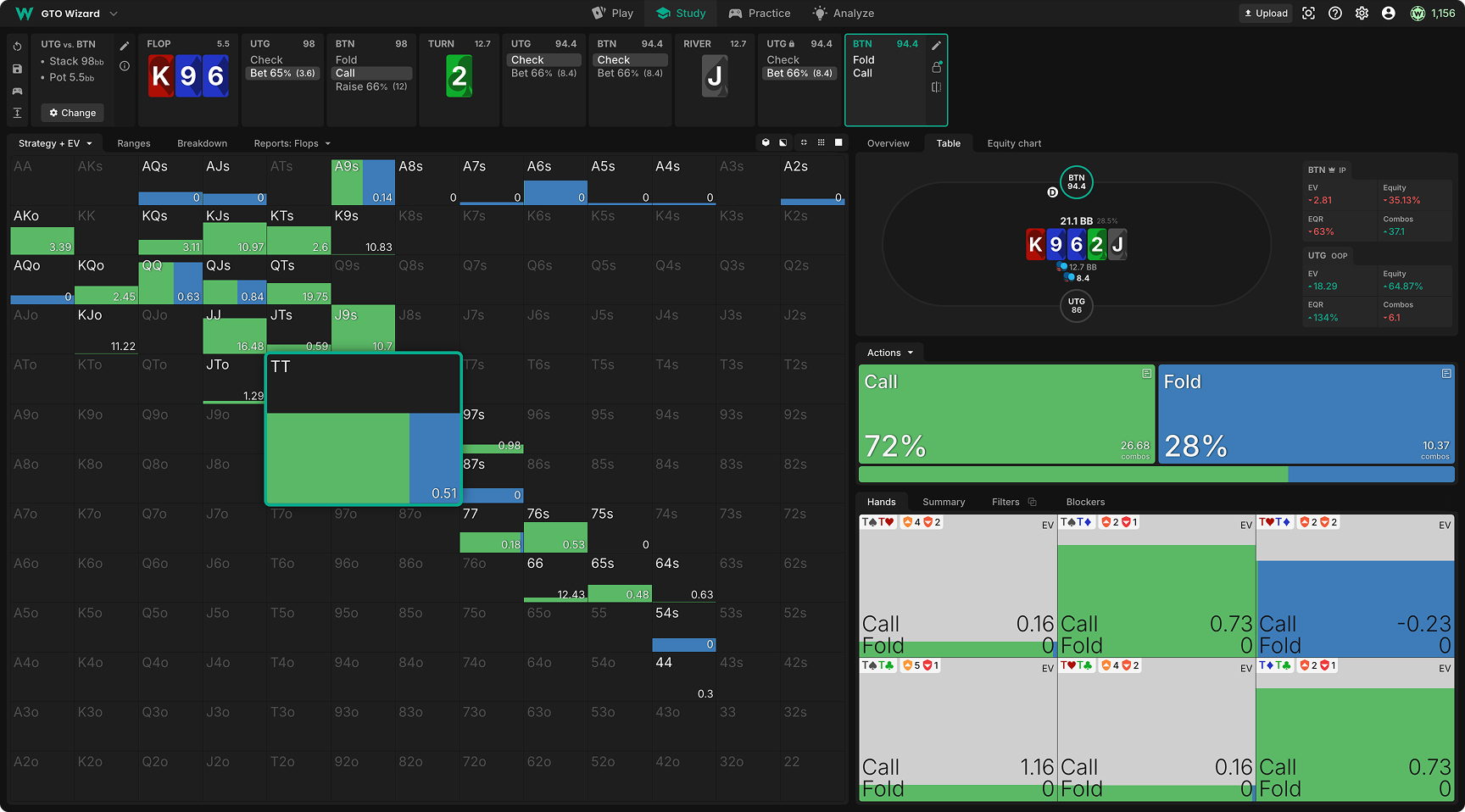Click the expand icon on Fold card
Screen dimensions: 1465x812
tap(1446, 374)
